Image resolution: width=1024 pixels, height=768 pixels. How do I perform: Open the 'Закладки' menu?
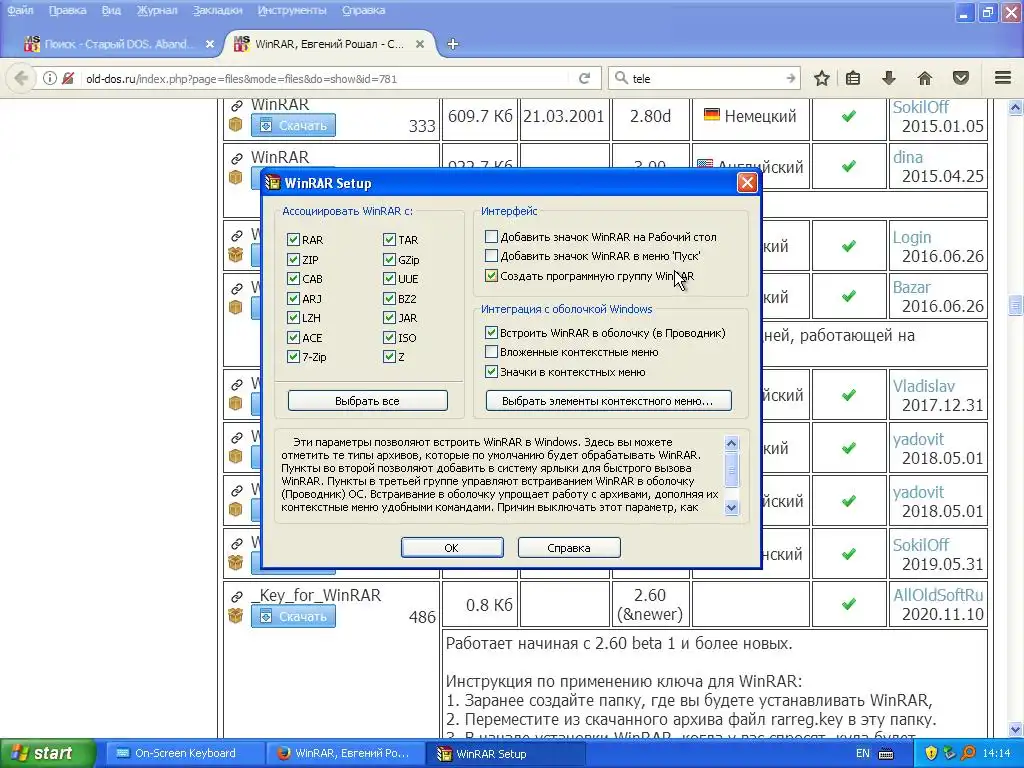click(217, 10)
